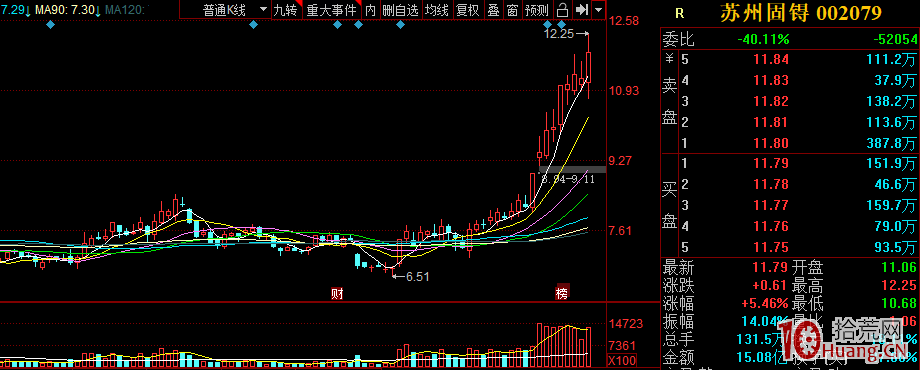This screenshot has height=370, width=920.
Task: Open the 普通K线 chart type dropdown
Action: coord(225,9)
